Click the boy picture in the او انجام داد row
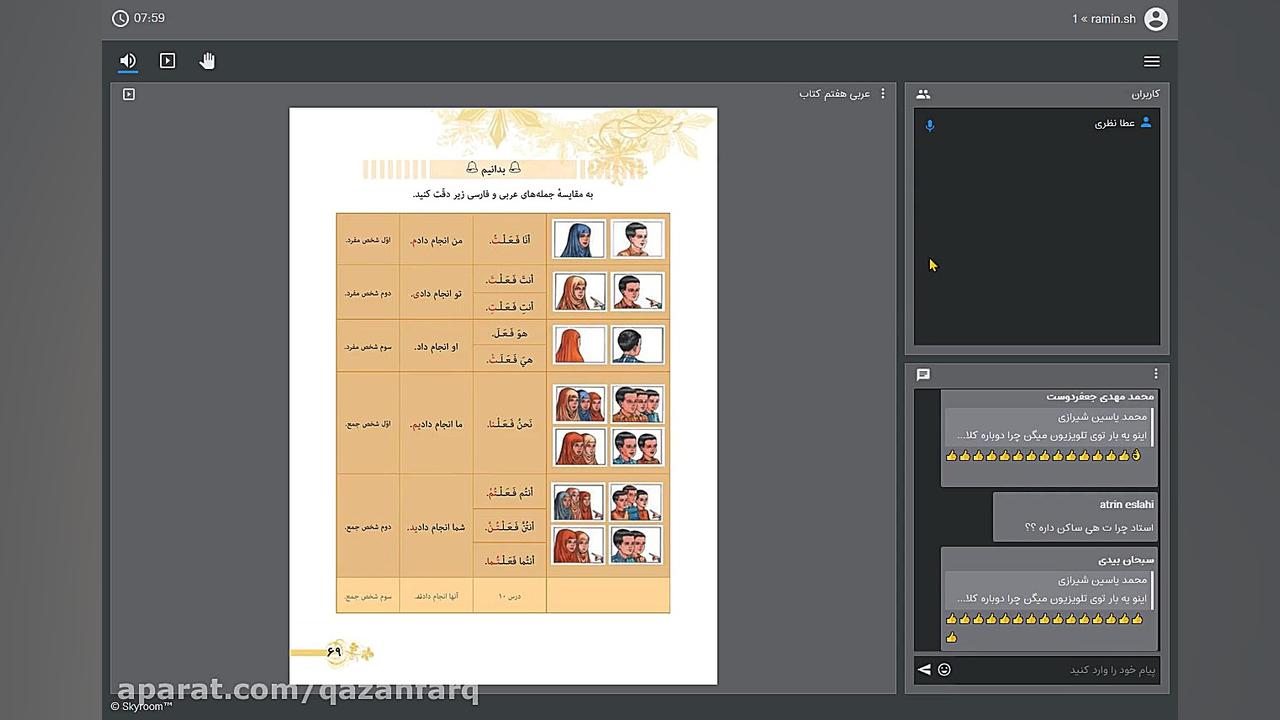The height and width of the screenshot is (720, 1280). pyautogui.click(x=637, y=345)
